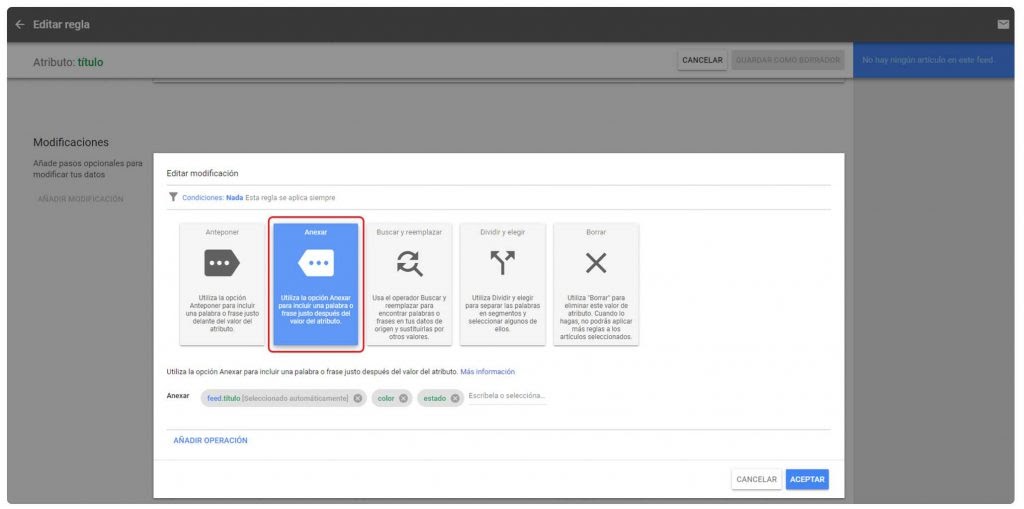This screenshot has width=1024, height=509.
Task: Click AÑADIR OPERACIÓN link
Action: (x=210, y=440)
